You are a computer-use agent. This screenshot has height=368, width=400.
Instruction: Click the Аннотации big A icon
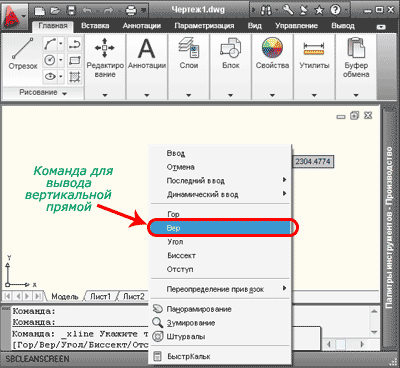(147, 48)
